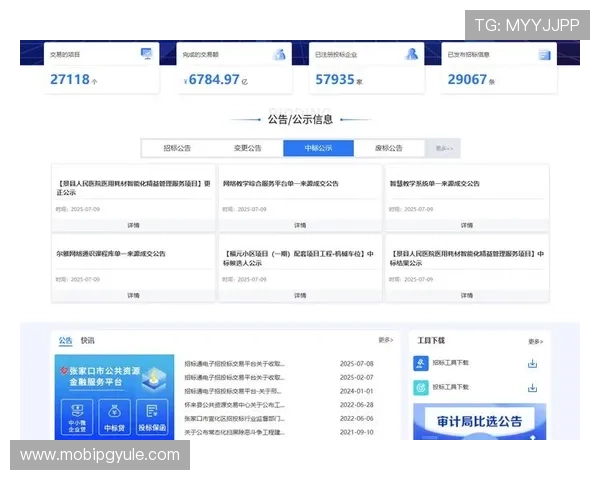Viewport: 600px width, 480px height.
Task: Click the 招标工具下载 label
Action: click(450, 362)
